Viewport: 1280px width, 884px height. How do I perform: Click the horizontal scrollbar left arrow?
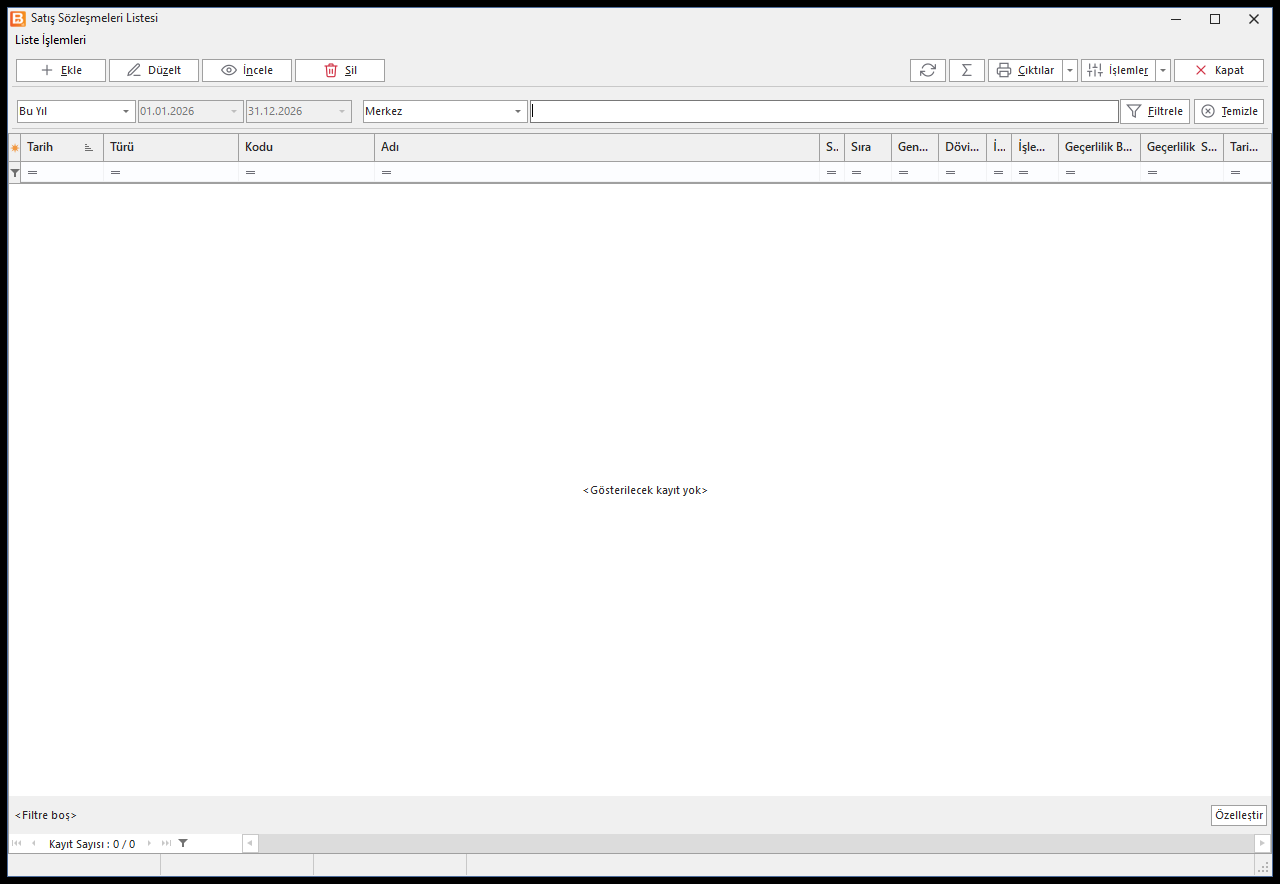250,843
